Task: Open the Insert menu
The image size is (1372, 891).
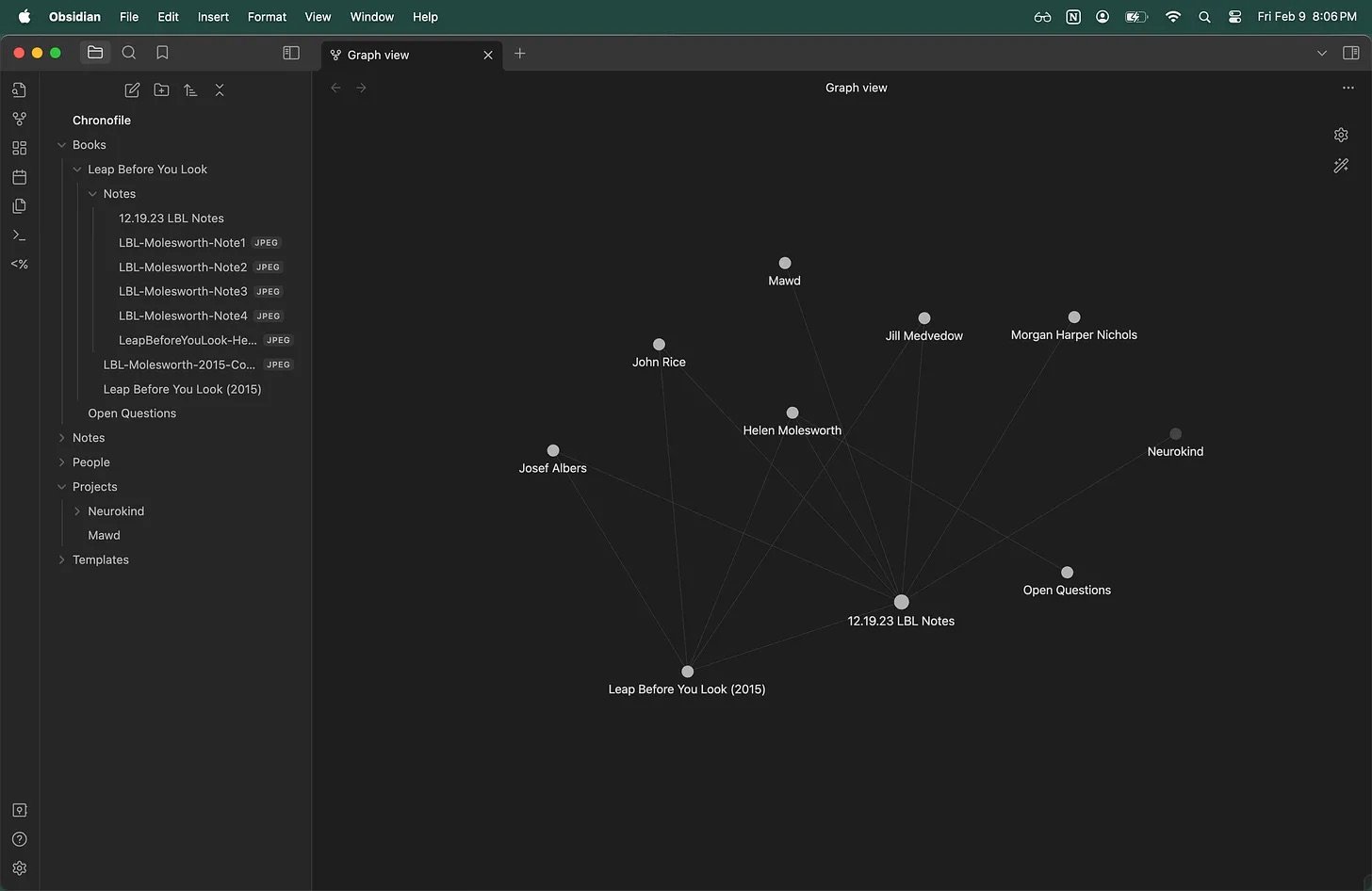Action: [x=213, y=17]
